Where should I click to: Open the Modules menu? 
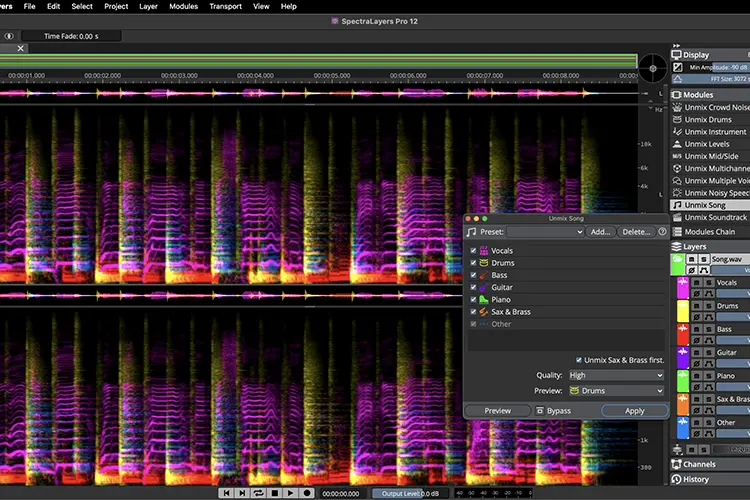point(184,6)
